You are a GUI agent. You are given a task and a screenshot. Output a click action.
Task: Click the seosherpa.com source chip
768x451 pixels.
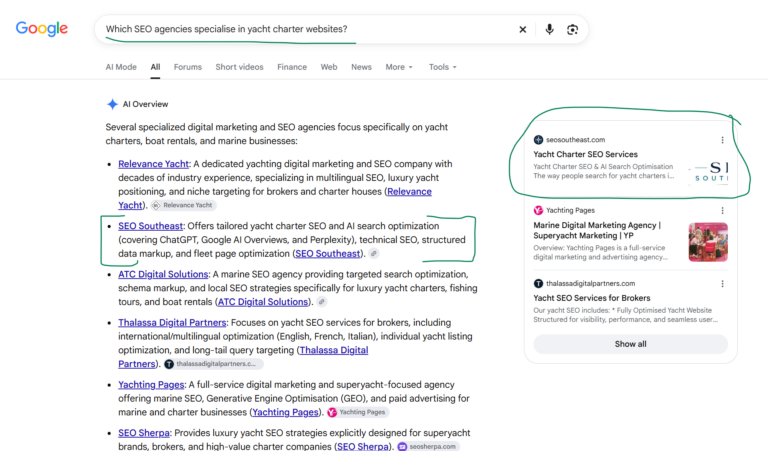coord(428,447)
